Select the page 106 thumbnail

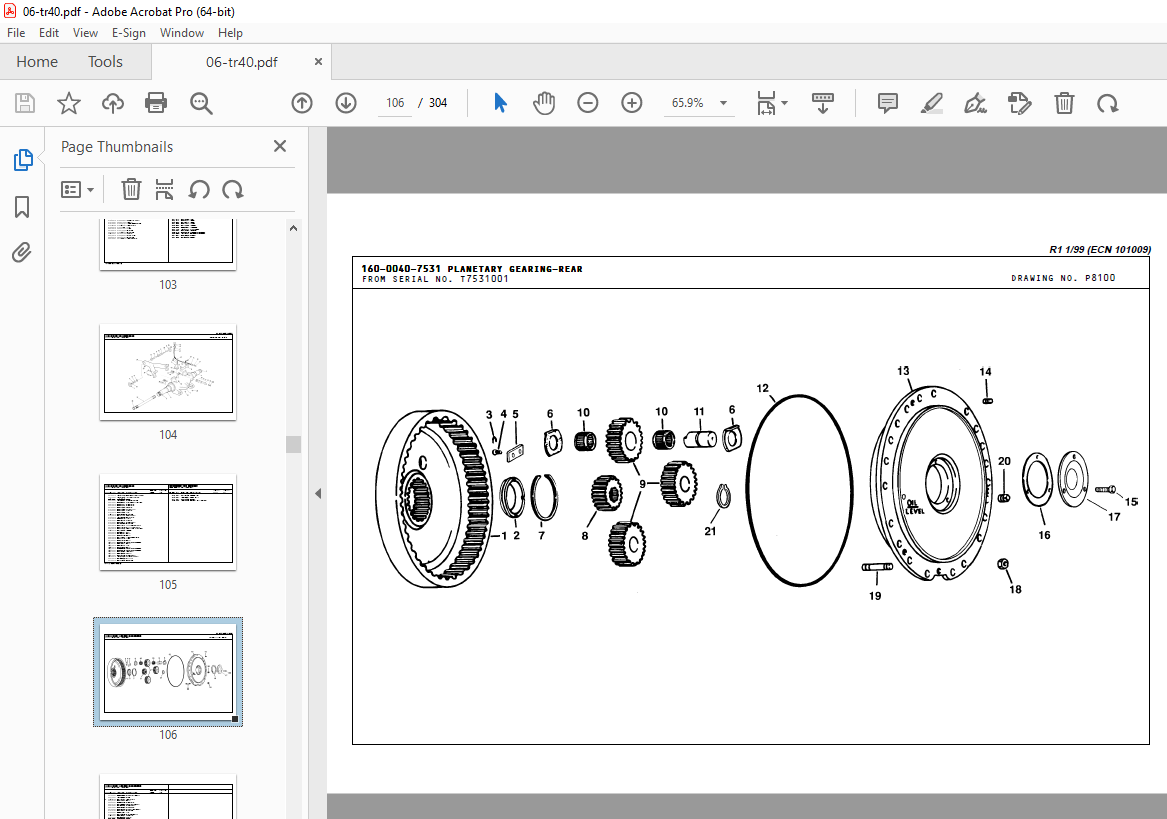pyautogui.click(x=168, y=672)
